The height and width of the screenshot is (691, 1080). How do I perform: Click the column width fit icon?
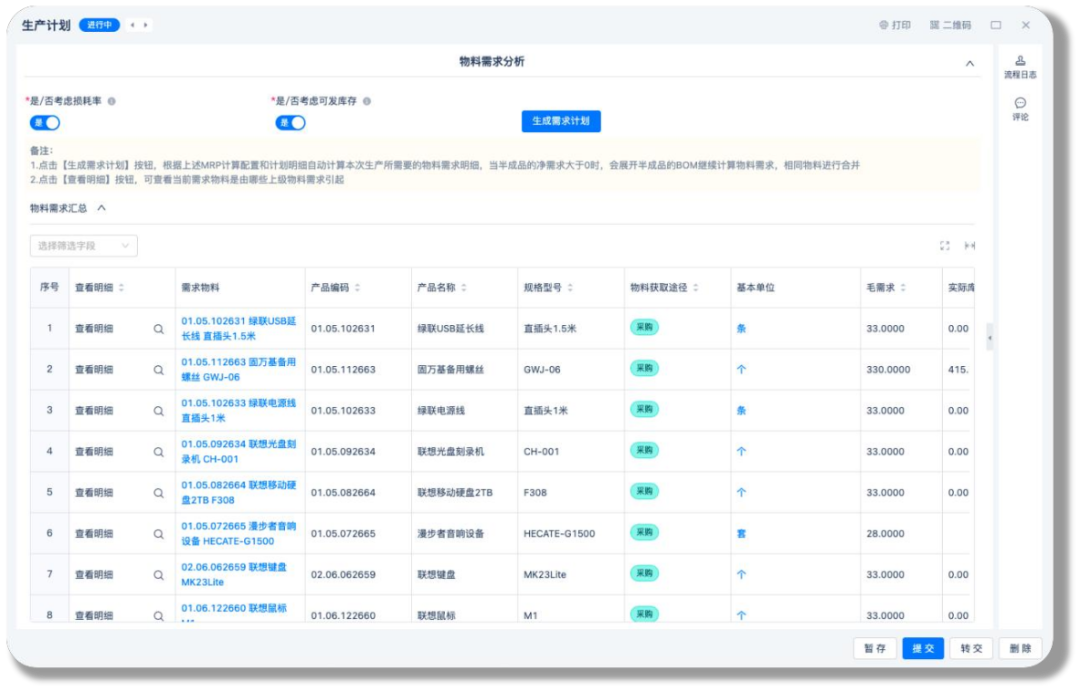[970, 246]
